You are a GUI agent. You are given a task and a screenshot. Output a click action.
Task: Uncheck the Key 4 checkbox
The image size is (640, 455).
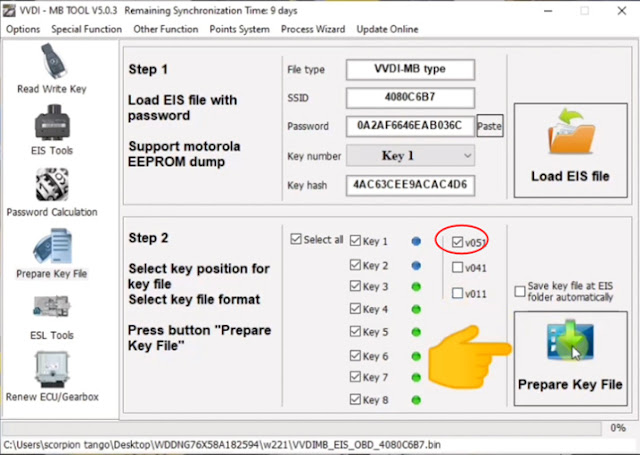tap(356, 309)
